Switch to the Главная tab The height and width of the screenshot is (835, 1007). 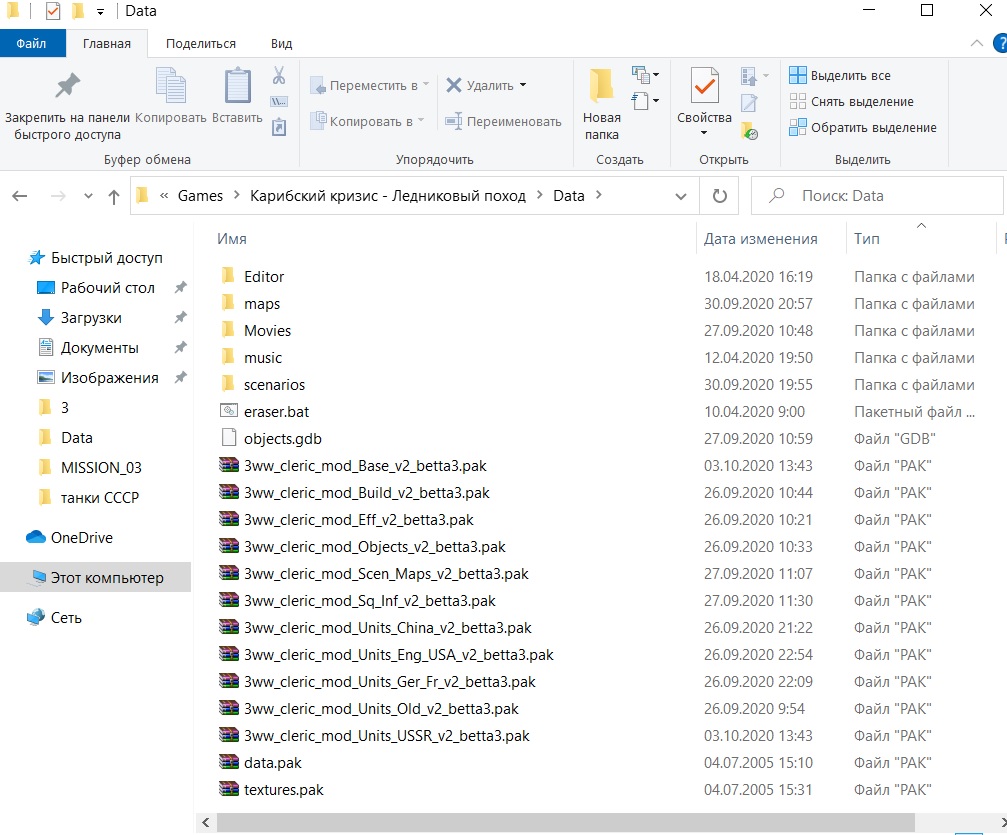(x=107, y=44)
